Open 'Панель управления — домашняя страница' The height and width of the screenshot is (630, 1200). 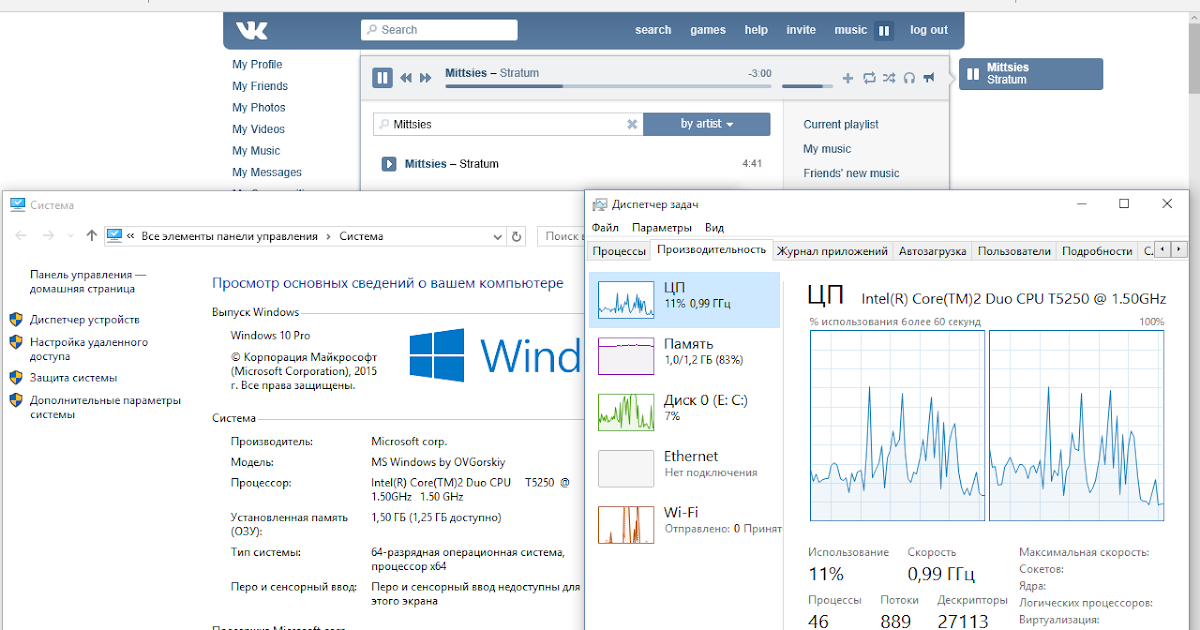88,281
